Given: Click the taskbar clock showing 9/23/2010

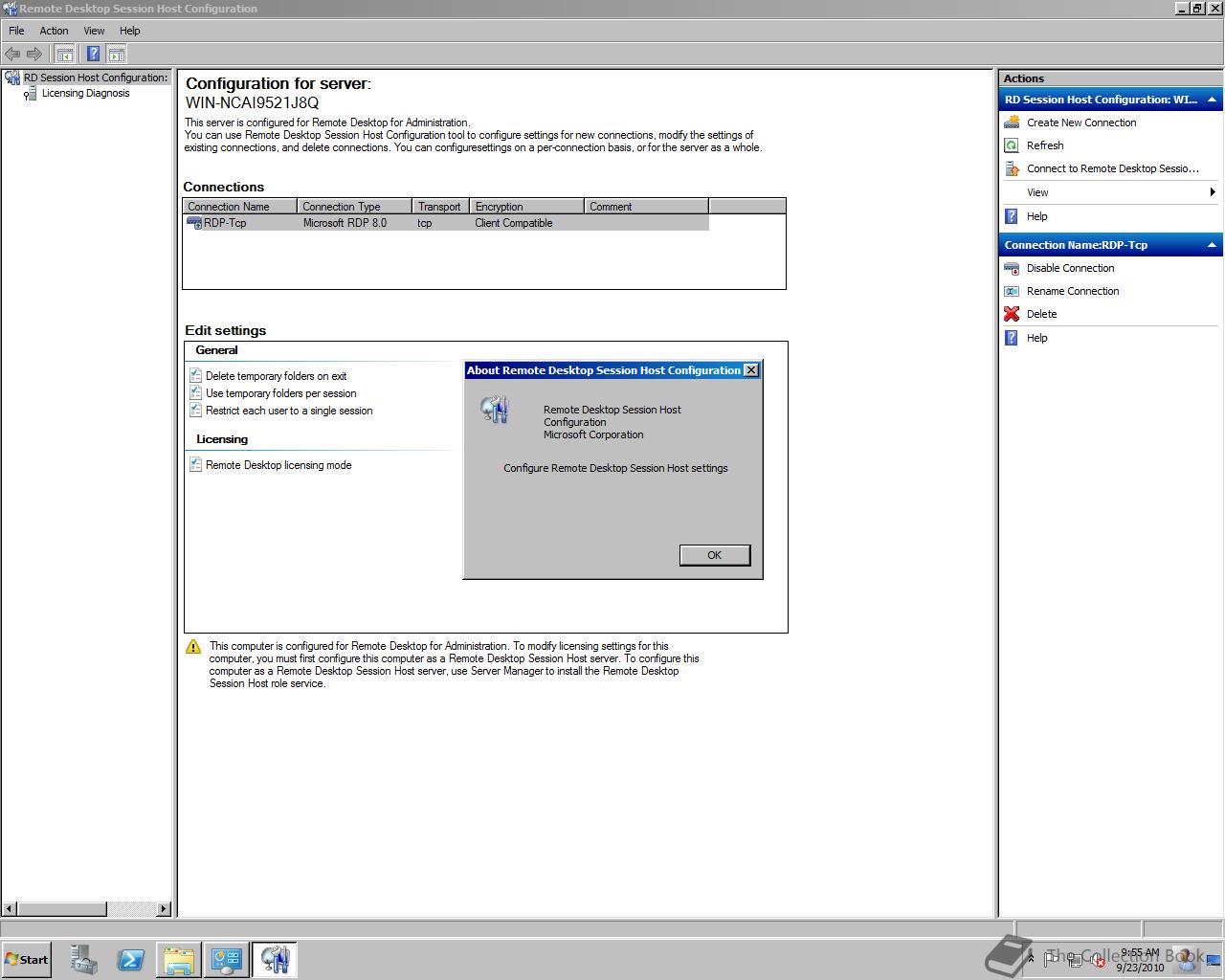Looking at the screenshot, I should [x=1139, y=960].
